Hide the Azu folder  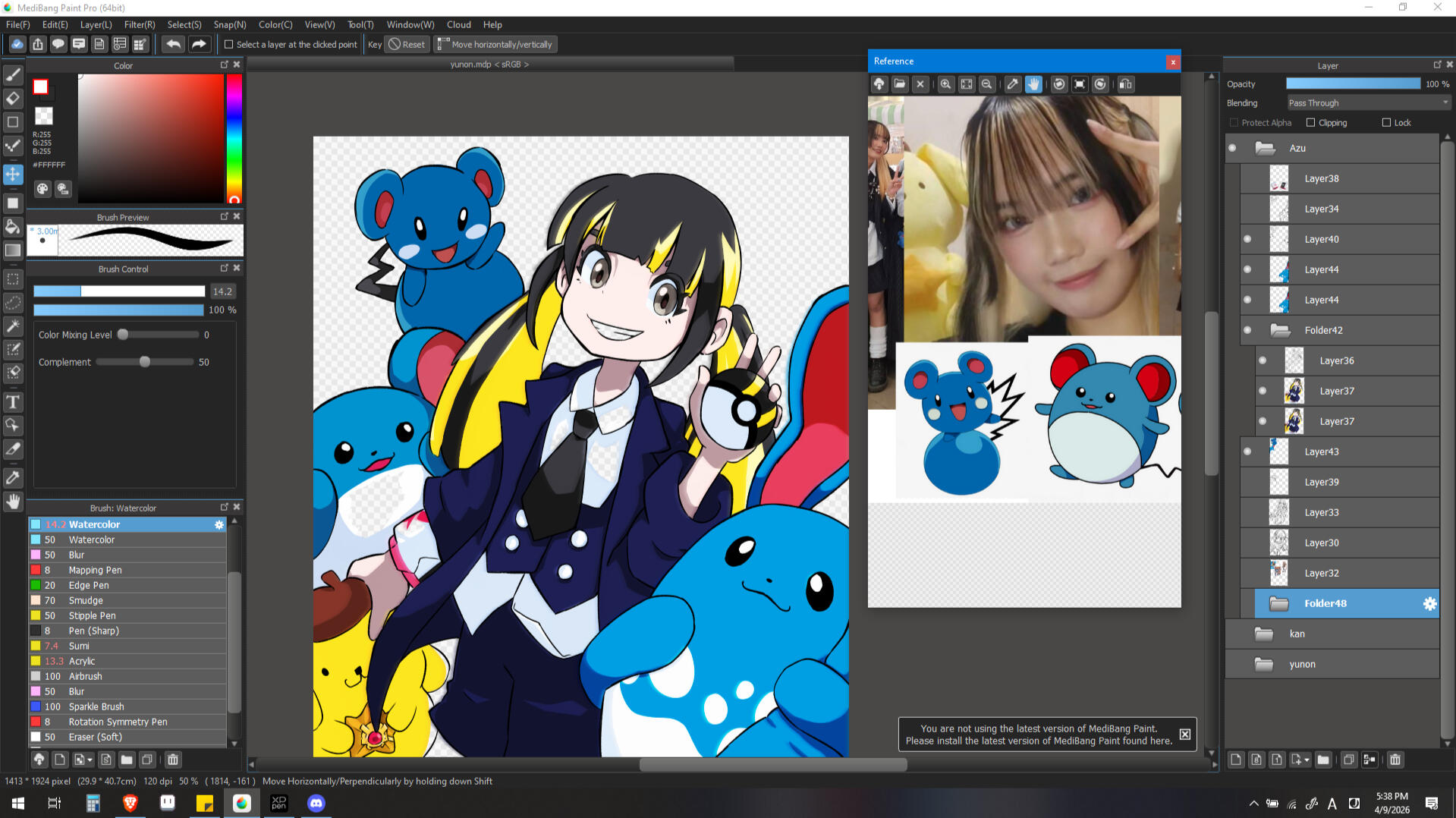click(1232, 148)
